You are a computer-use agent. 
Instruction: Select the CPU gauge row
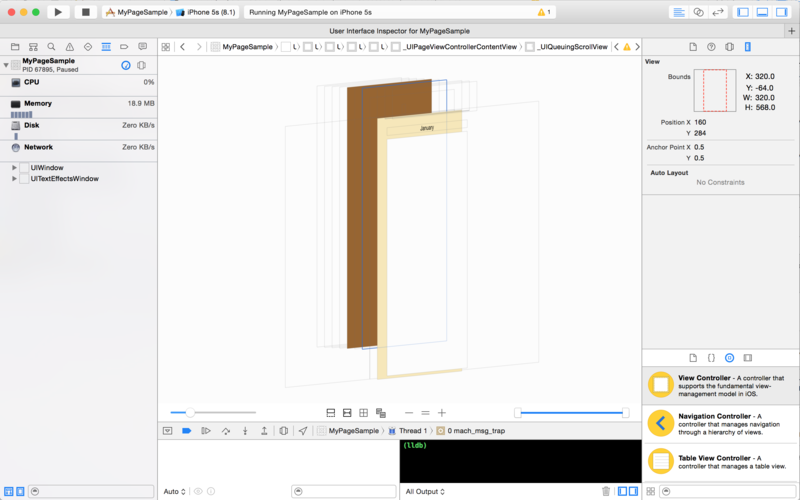79,83
